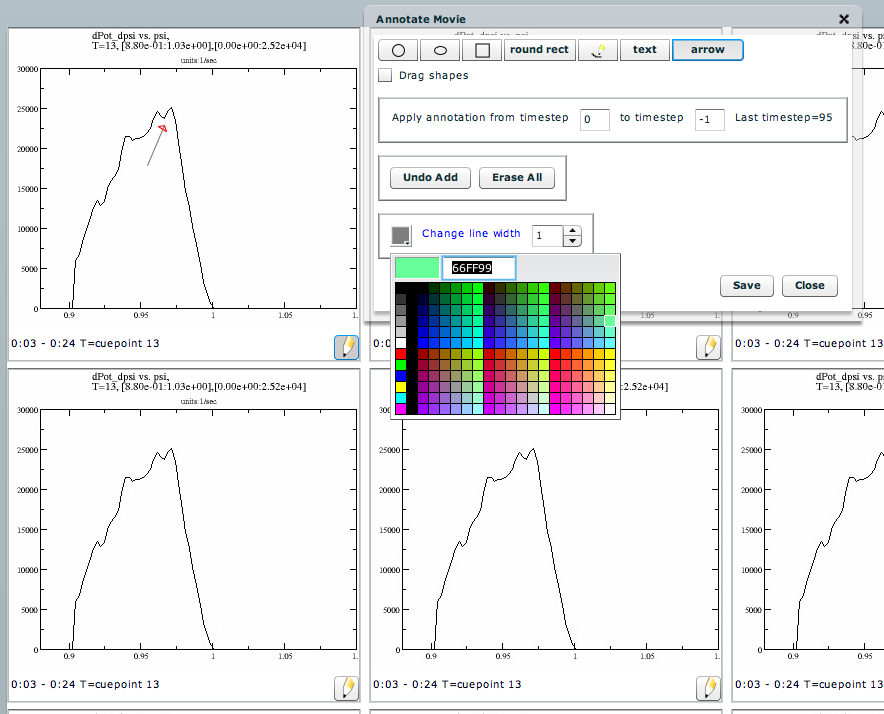
Task: Click the red arrowhead annotation on top-left plot
Action: [163, 129]
